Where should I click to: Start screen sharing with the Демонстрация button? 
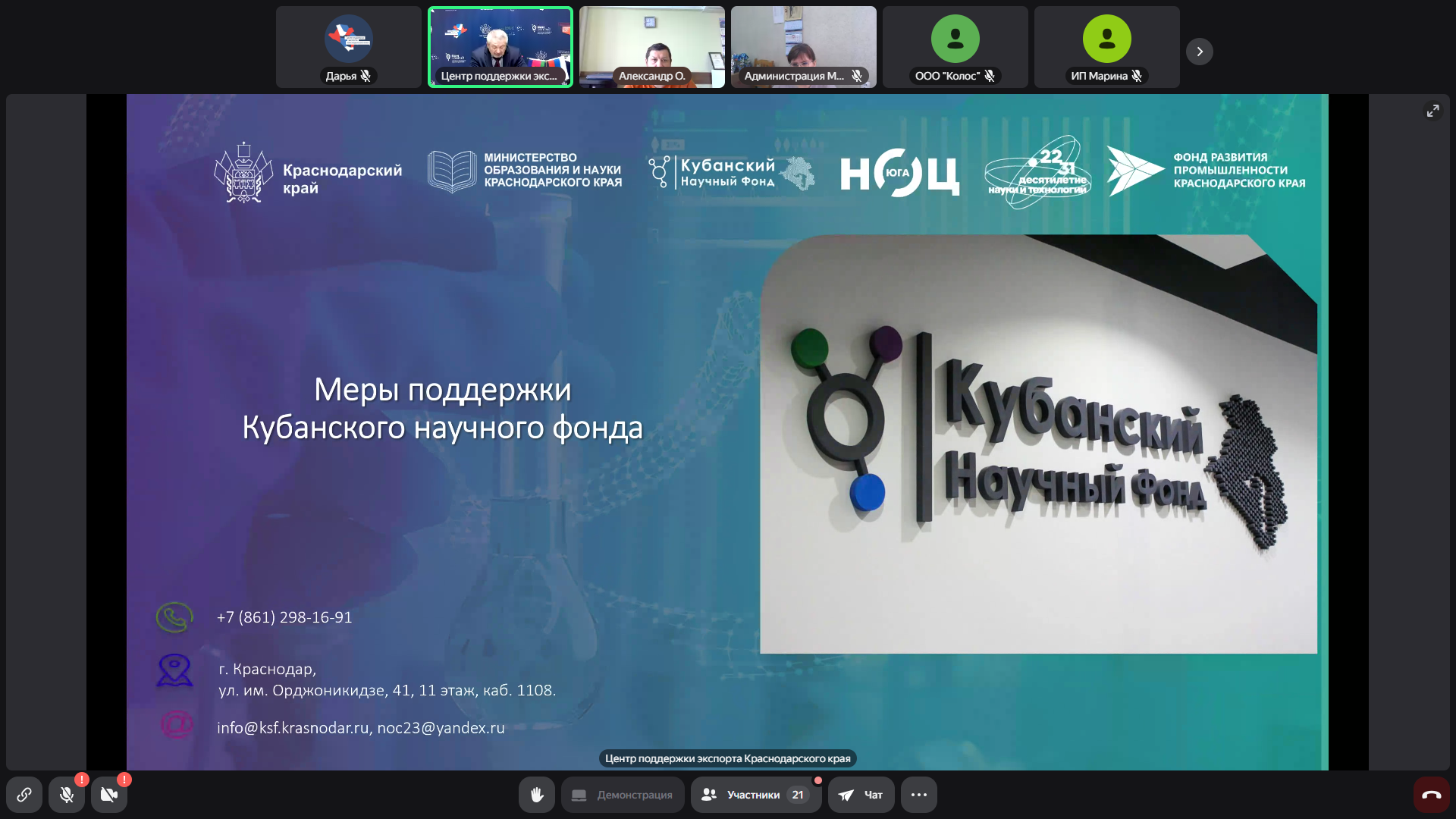[x=623, y=795]
